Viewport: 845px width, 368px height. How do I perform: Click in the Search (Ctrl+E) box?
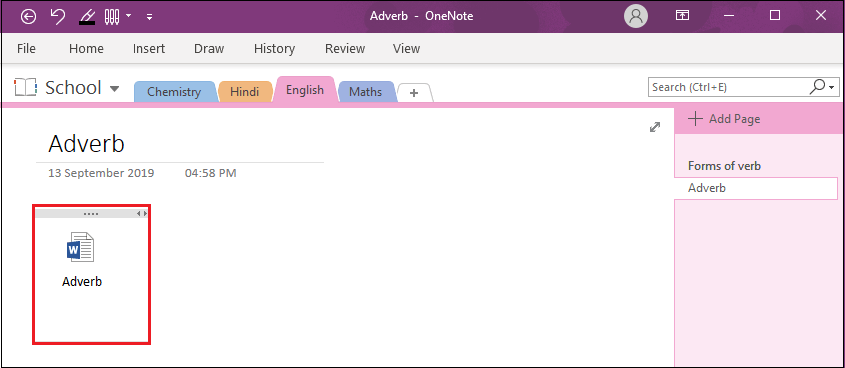tap(729, 87)
